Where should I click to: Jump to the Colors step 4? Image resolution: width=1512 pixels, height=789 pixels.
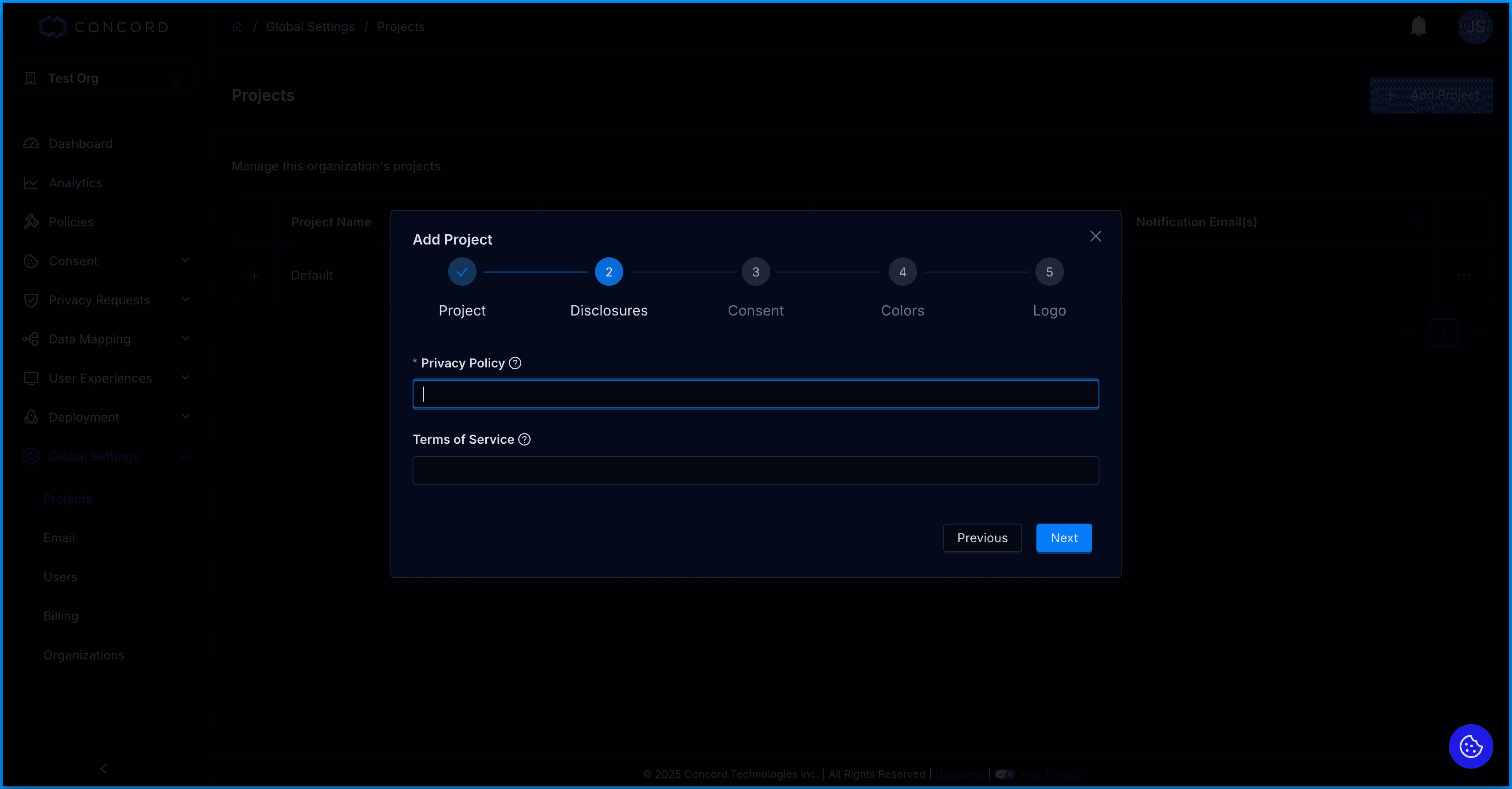pyautogui.click(x=902, y=272)
